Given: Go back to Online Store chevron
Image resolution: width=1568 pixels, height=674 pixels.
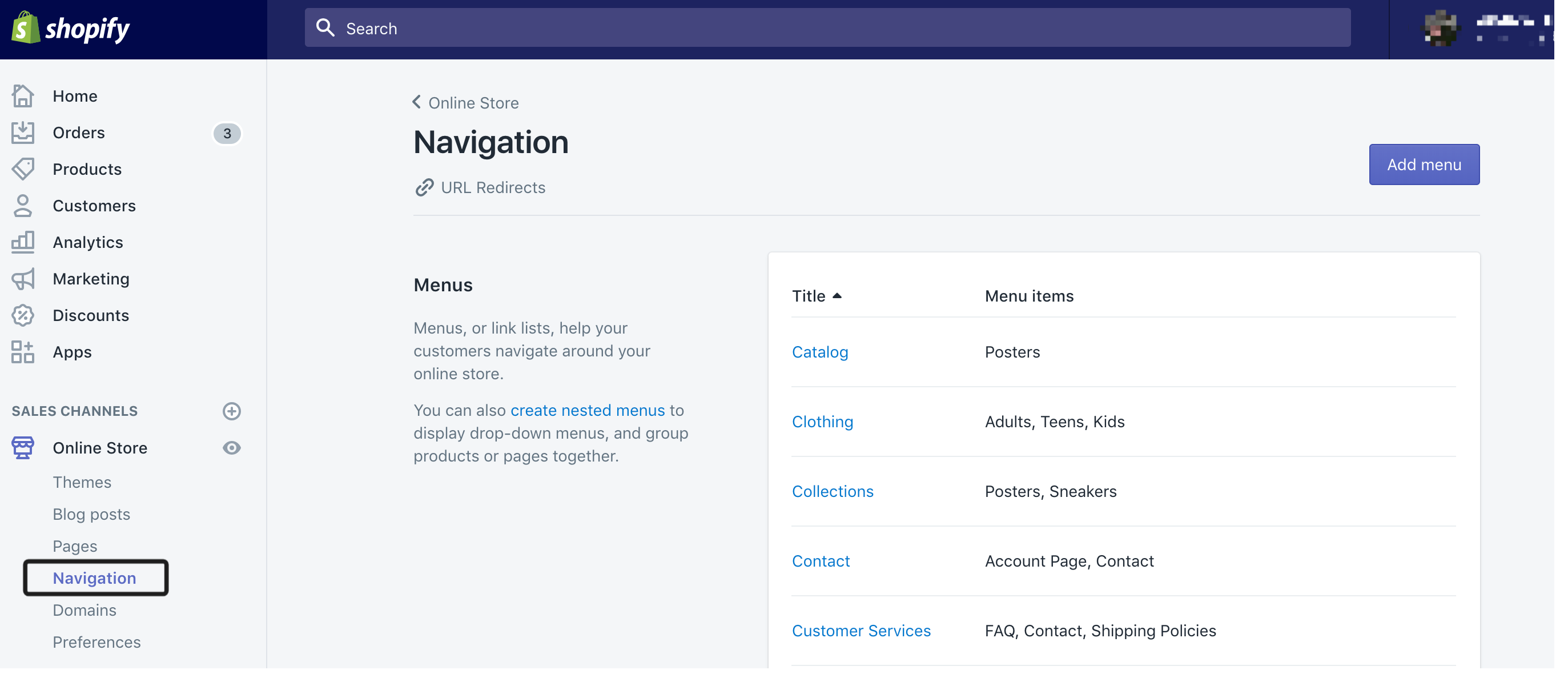Looking at the screenshot, I should click(x=417, y=102).
